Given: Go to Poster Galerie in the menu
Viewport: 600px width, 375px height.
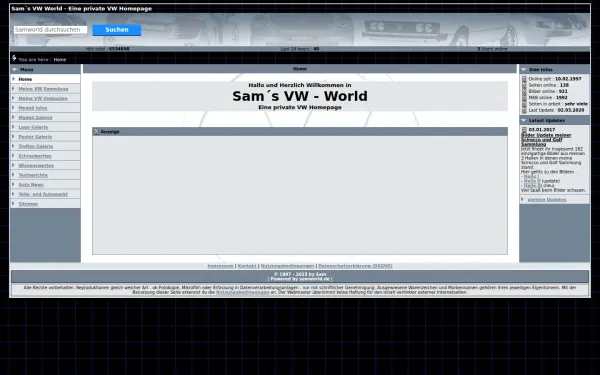Looking at the screenshot, I should (35, 137).
